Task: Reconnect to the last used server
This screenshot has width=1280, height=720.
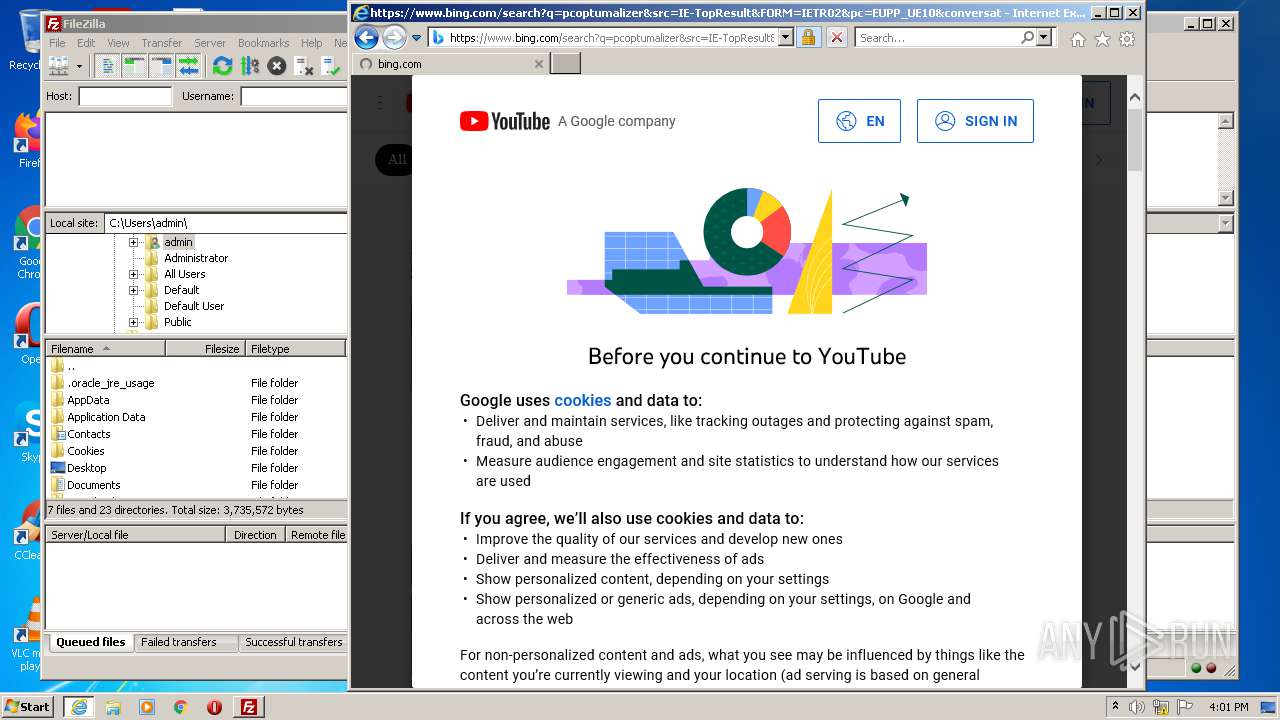Action: [x=331, y=66]
